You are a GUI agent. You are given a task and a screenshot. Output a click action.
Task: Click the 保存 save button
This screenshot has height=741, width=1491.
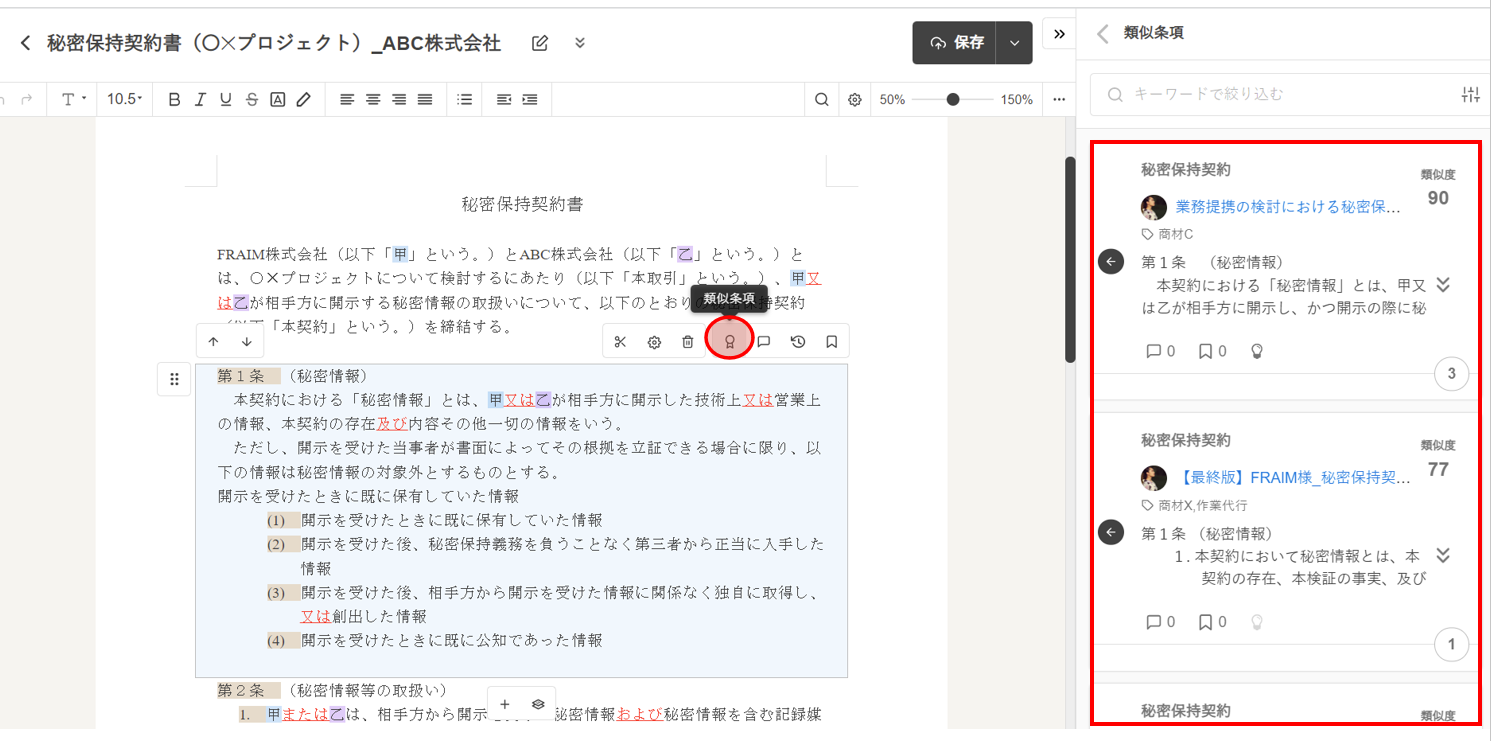point(955,43)
